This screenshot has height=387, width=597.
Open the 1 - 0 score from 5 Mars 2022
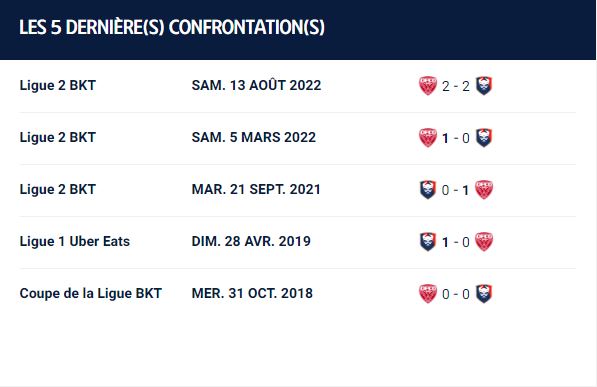click(x=456, y=138)
